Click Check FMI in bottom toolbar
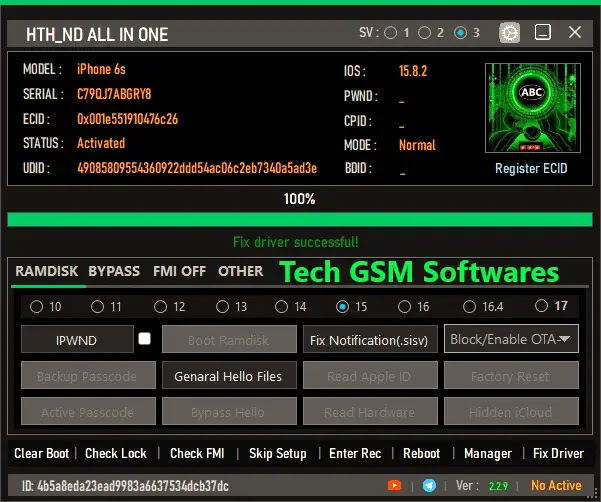Viewport: 601px width, 502px height. (x=197, y=453)
